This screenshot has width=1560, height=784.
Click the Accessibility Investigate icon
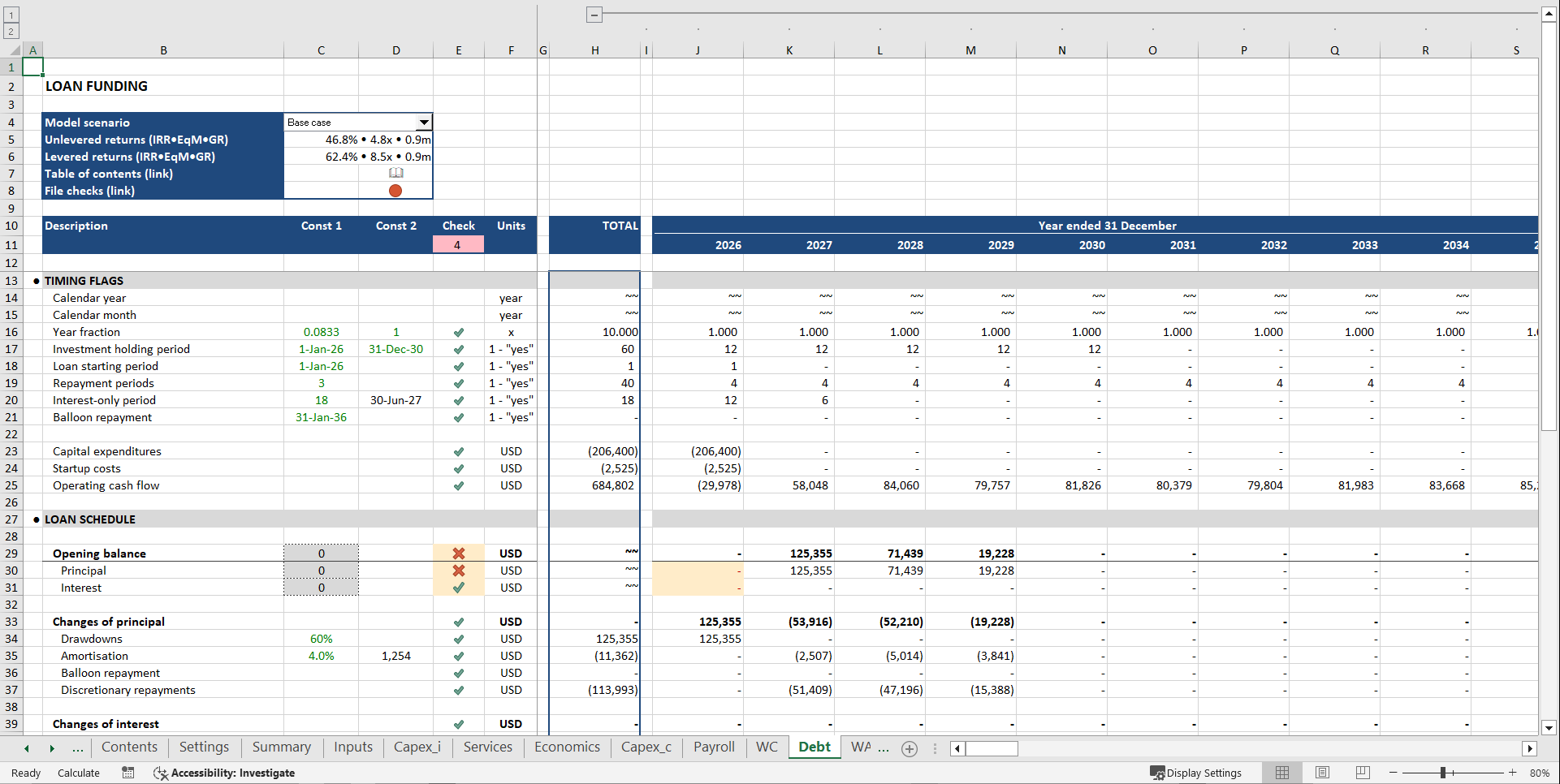point(160,773)
